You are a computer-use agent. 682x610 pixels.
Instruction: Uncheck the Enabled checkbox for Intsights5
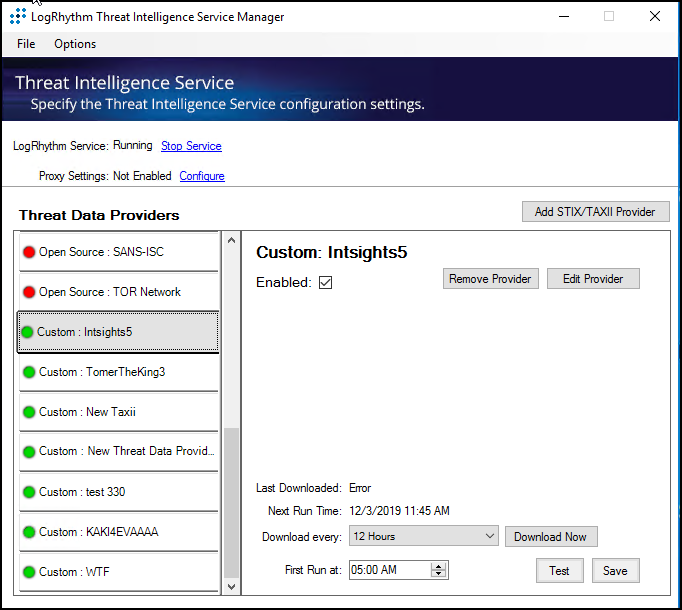325,283
